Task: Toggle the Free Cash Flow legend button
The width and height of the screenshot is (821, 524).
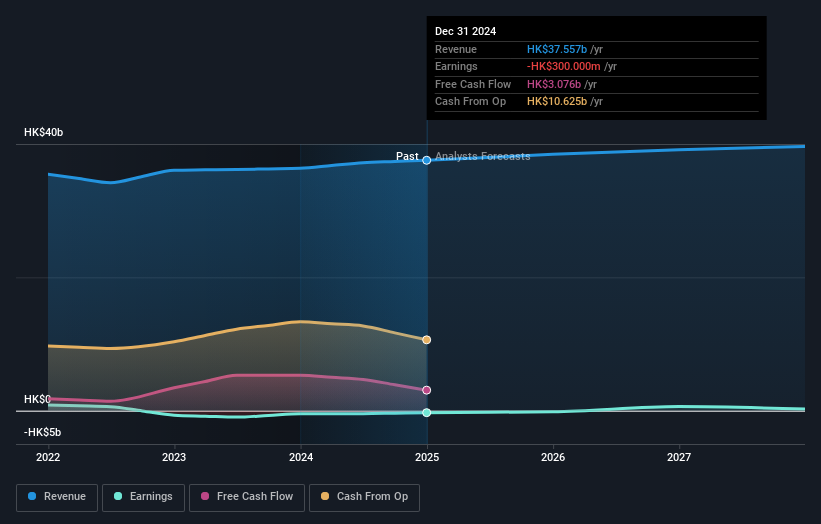Action: click(247, 497)
